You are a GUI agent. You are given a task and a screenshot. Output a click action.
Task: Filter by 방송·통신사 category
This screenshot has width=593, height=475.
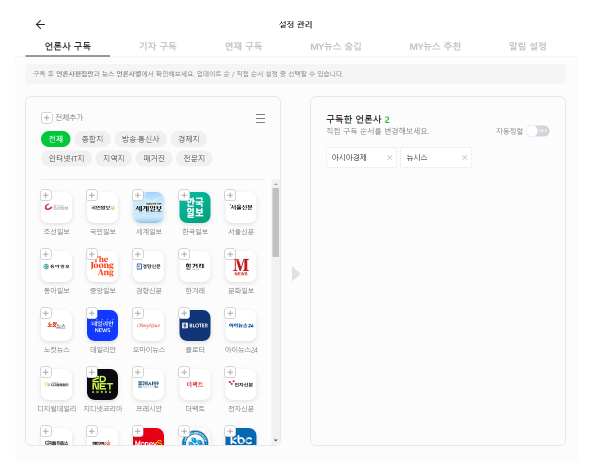[x=140, y=139]
